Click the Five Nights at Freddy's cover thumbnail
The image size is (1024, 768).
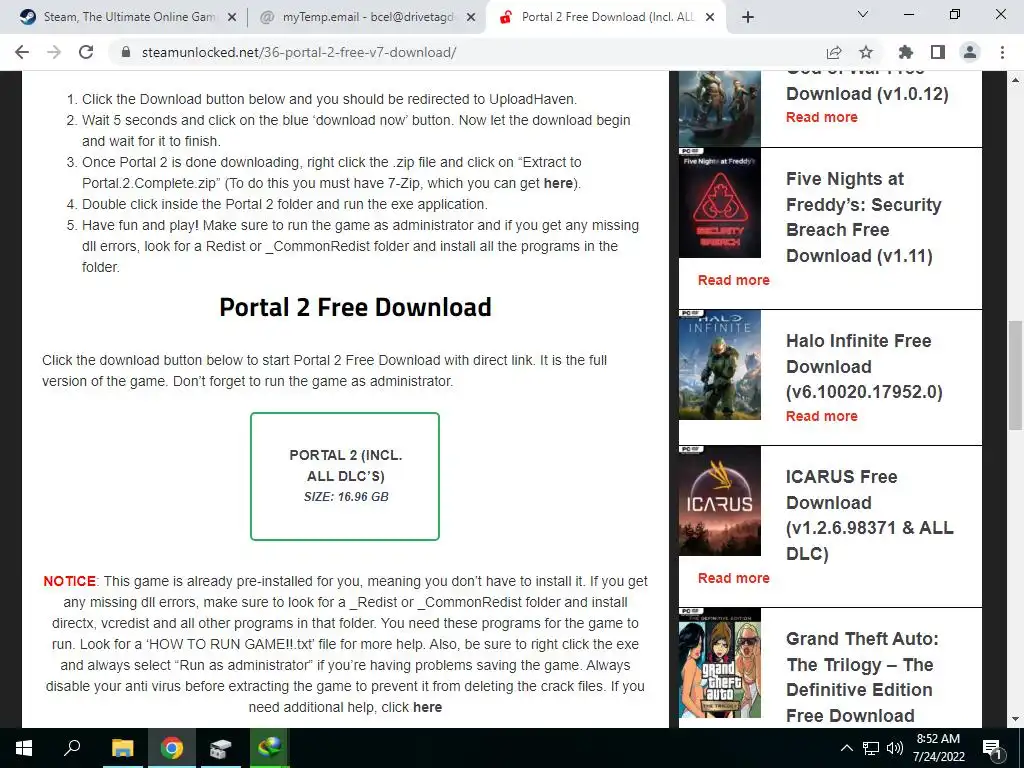click(720, 203)
